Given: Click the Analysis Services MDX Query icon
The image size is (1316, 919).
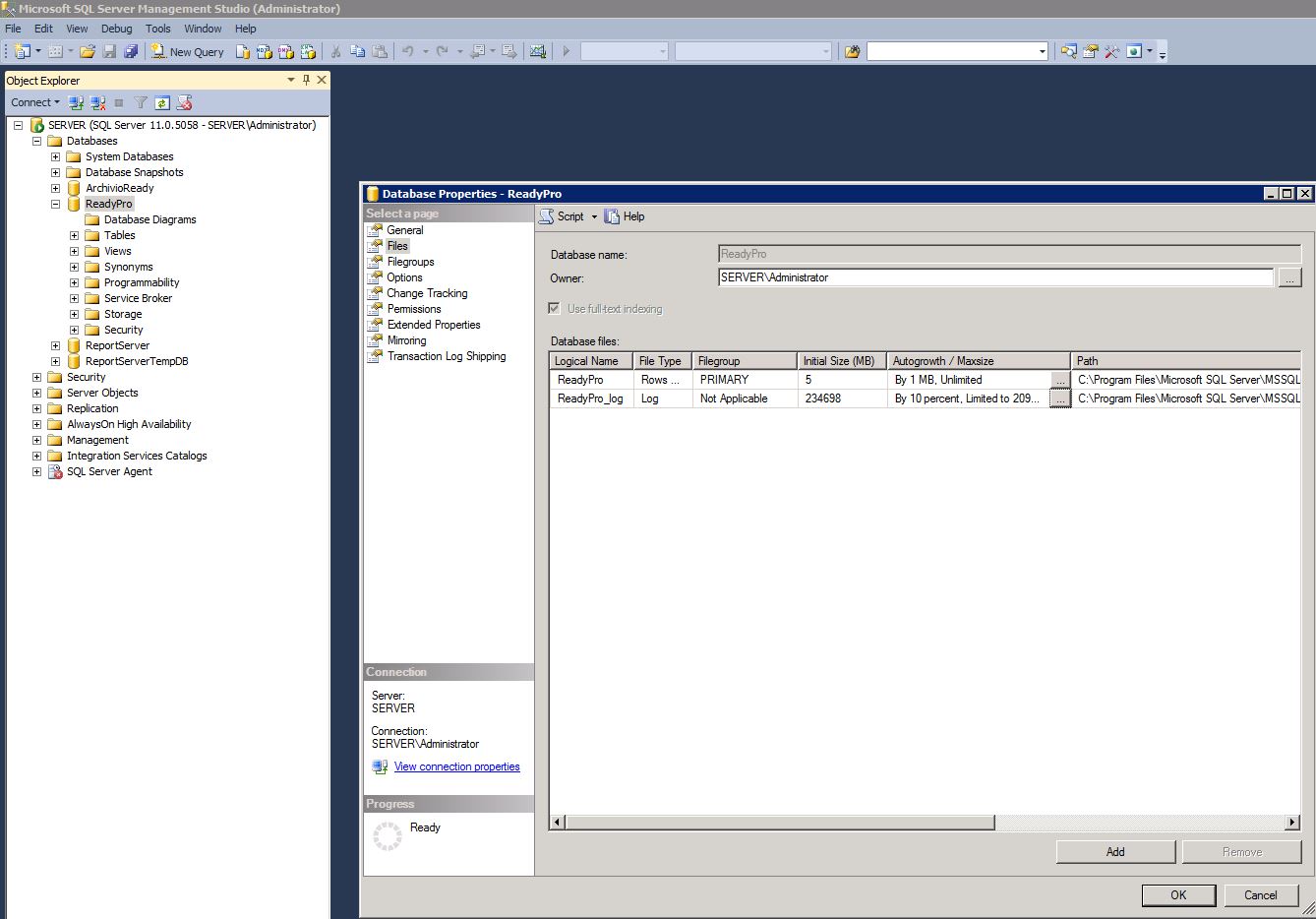Looking at the screenshot, I should point(265,51).
